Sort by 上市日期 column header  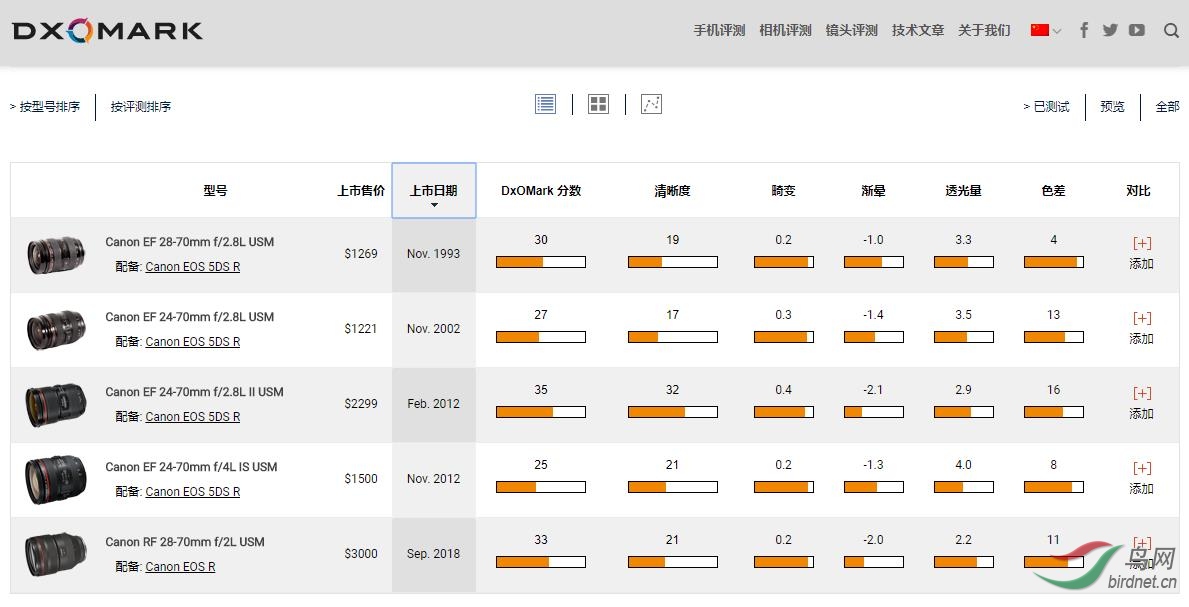pos(433,191)
